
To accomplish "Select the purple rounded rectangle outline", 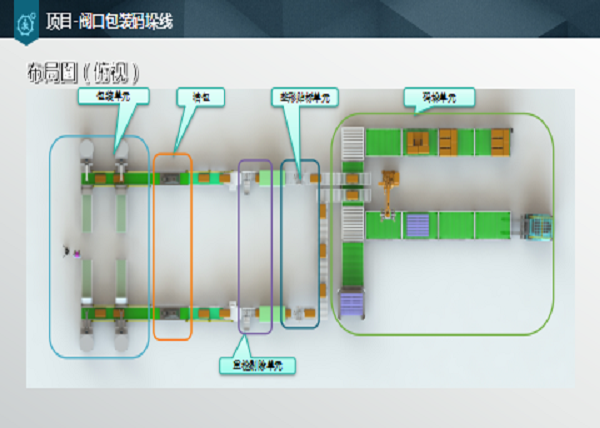I will point(238,245).
